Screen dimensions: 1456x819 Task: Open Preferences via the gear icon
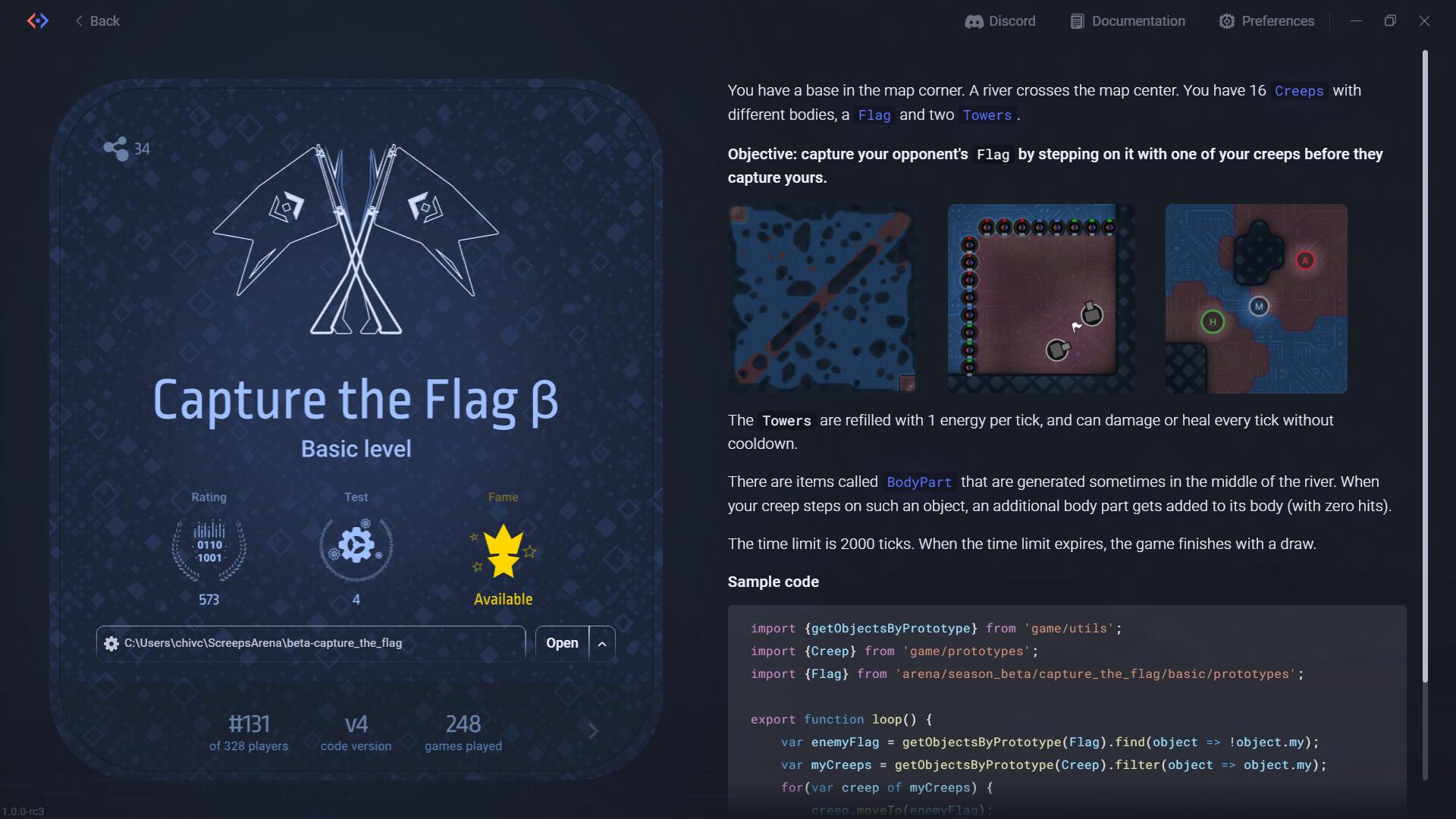(x=1226, y=20)
